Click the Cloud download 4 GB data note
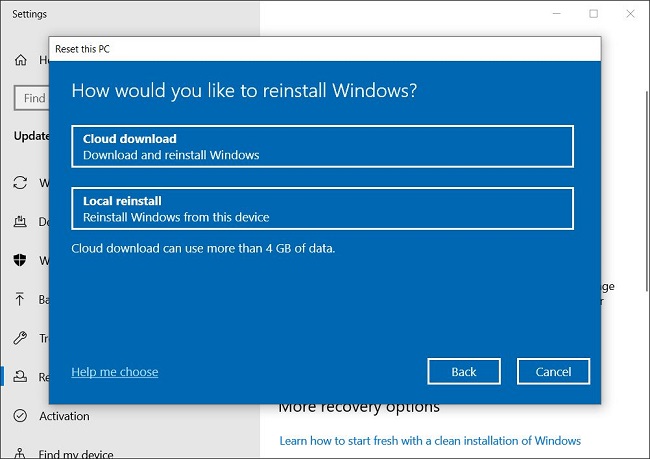 (203, 248)
